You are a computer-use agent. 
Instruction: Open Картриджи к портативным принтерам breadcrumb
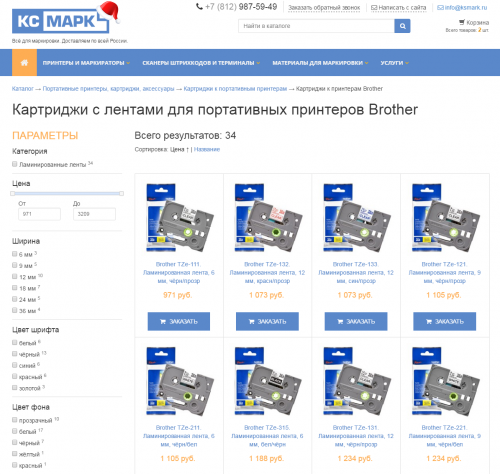(x=235, y=89)
